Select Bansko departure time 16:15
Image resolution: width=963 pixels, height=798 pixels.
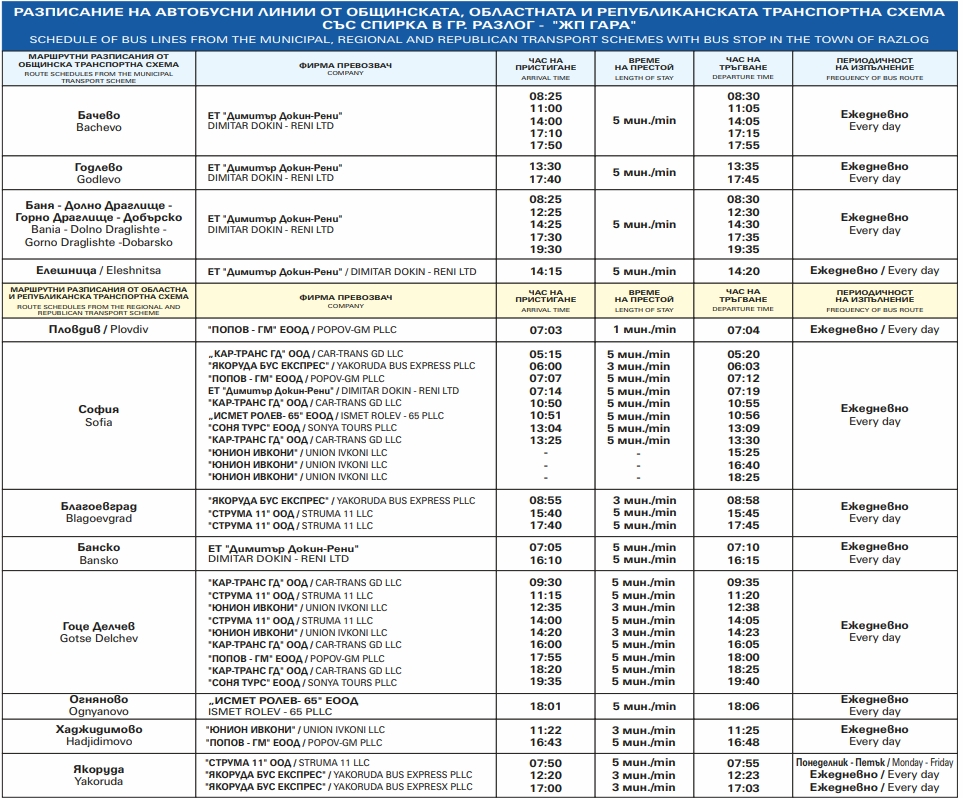click(x=743, y=560)
